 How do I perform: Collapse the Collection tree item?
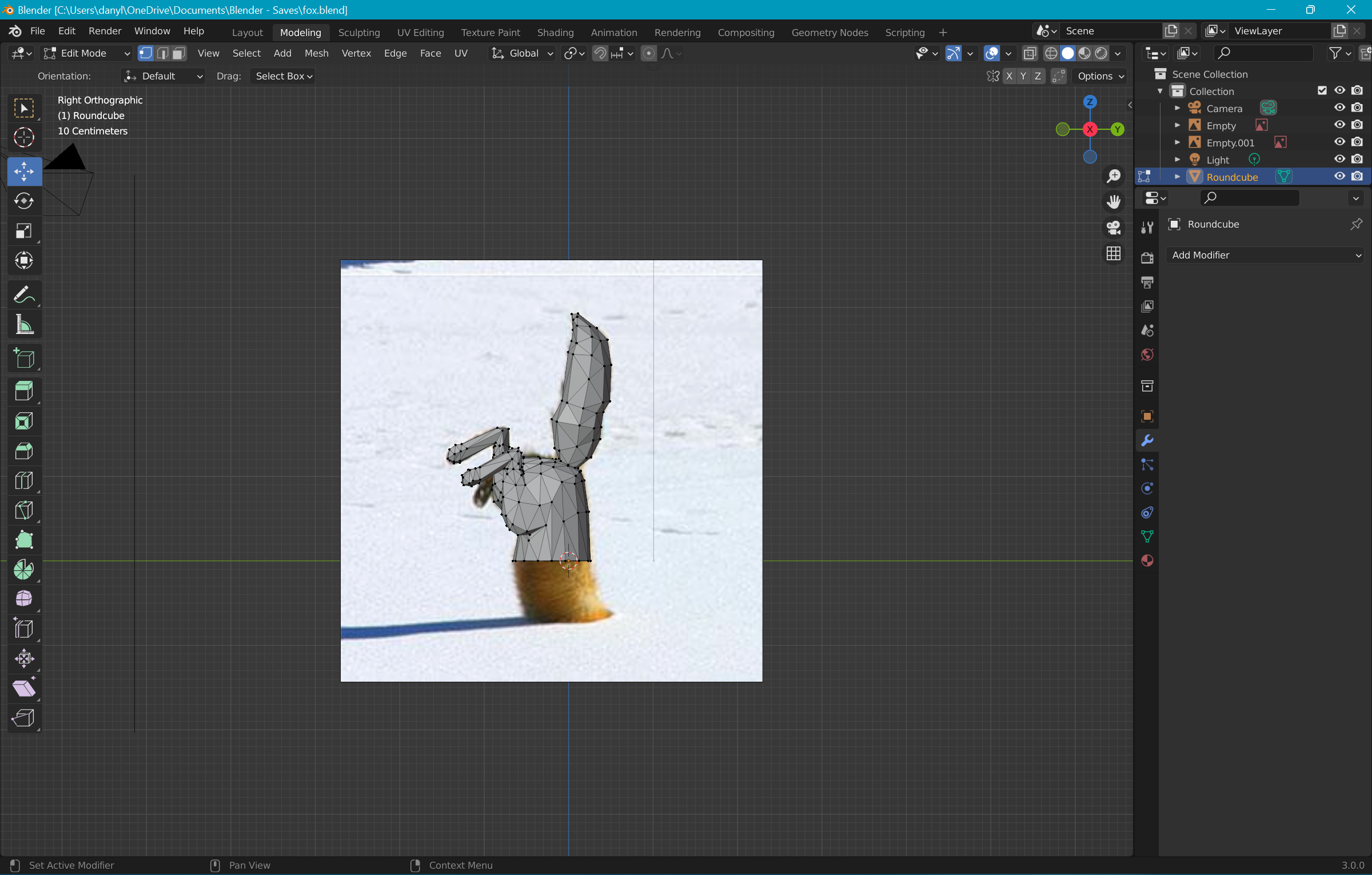tap(1160, 91)
